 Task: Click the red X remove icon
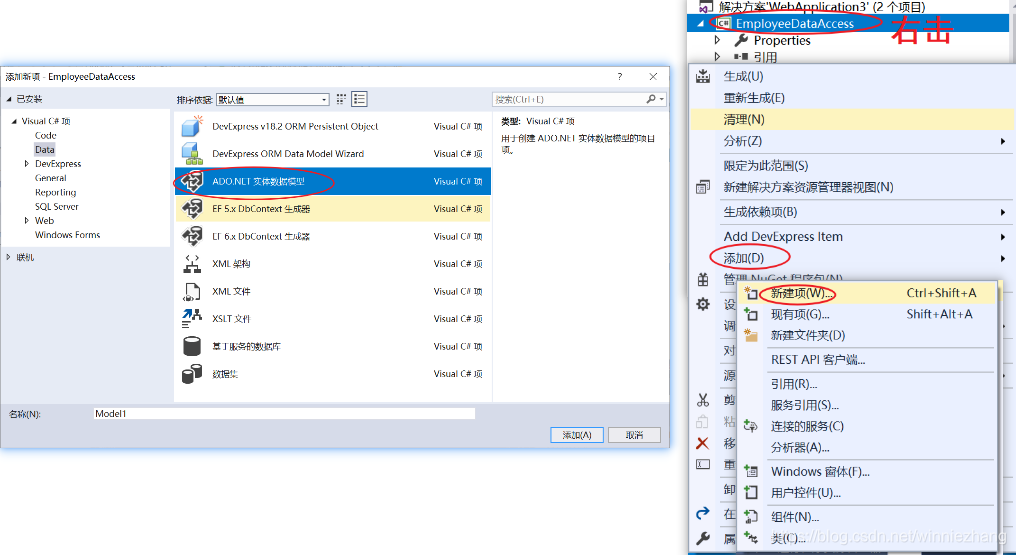pyautogui.click(x=702, y=444)
